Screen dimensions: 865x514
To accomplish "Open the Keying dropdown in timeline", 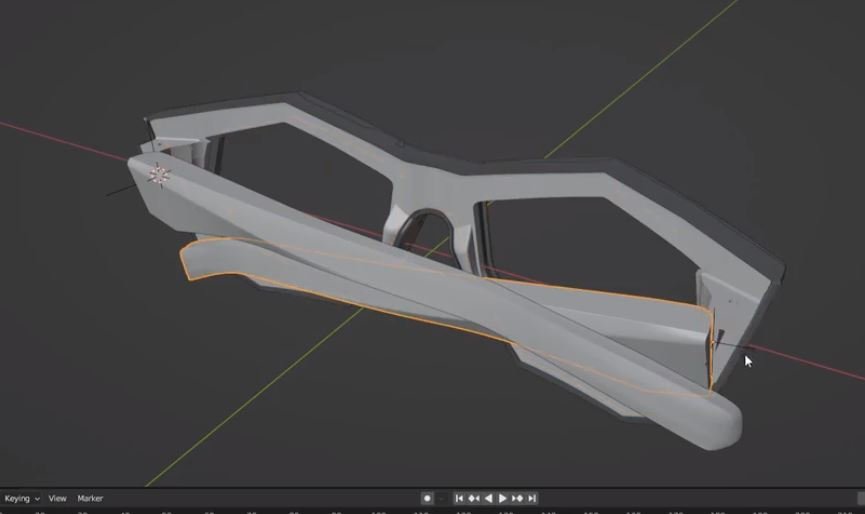I will (22, 499).
